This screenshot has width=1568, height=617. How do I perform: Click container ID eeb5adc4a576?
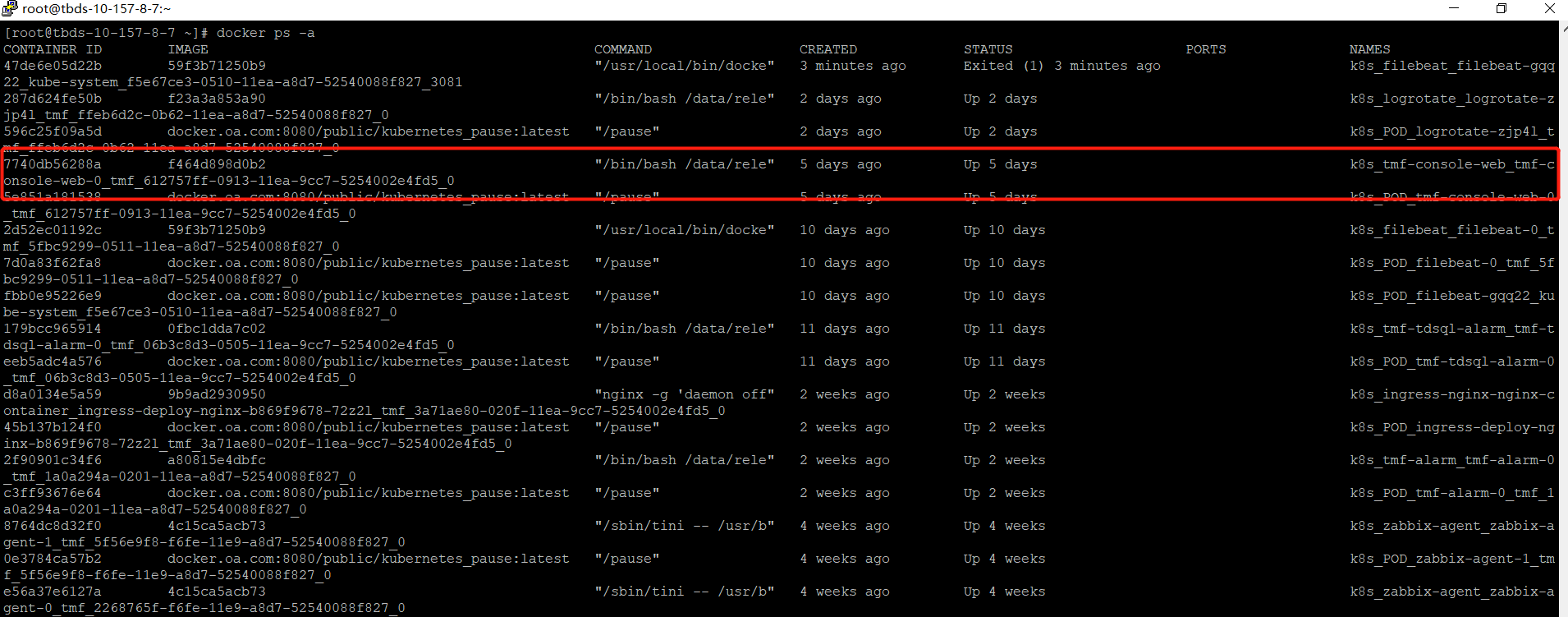pyautogui.click(x=53, y=361)
